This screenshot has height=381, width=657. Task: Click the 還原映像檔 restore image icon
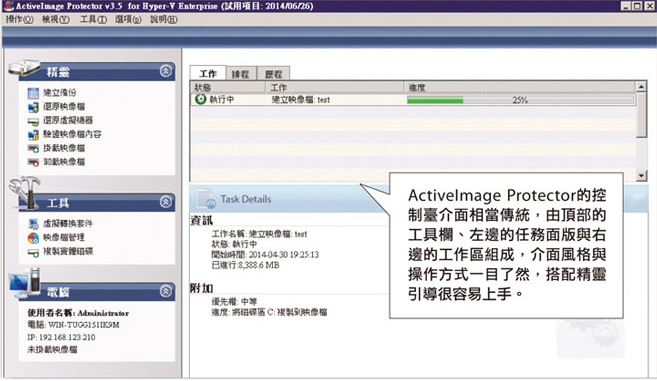tap(33, 107)
